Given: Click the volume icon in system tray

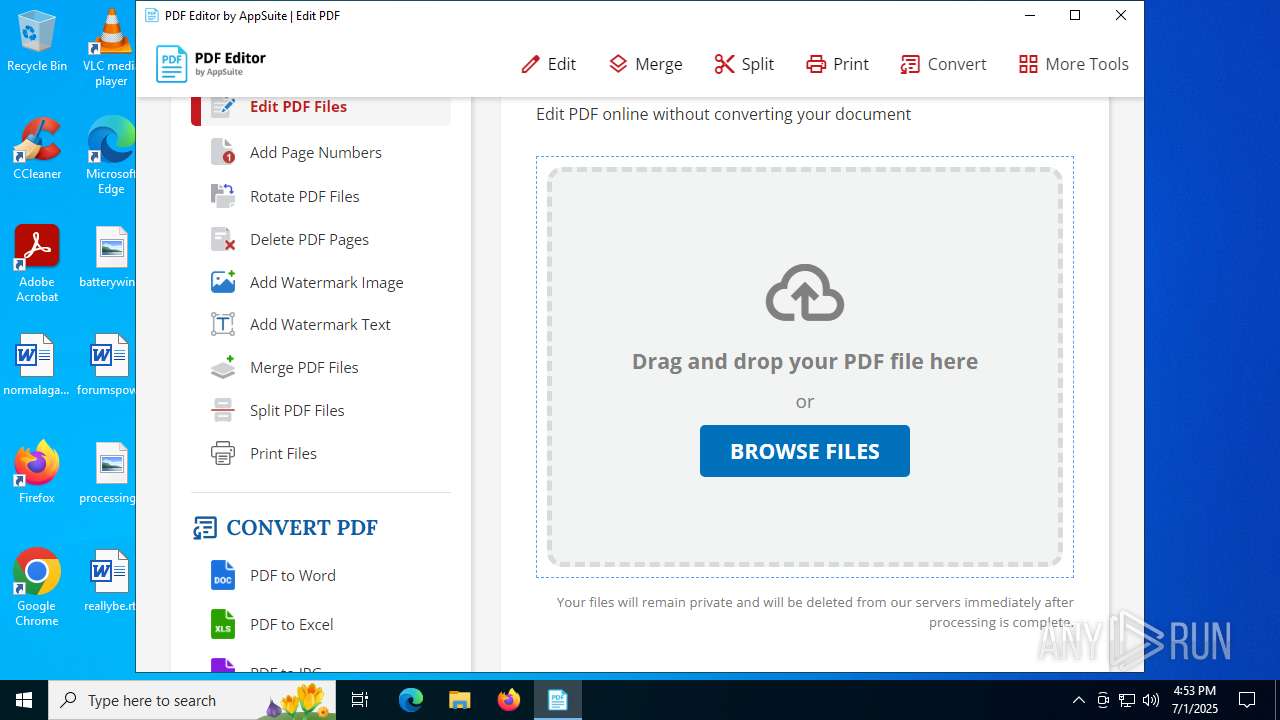Looking at the screenshot, I should (1151, 700).
